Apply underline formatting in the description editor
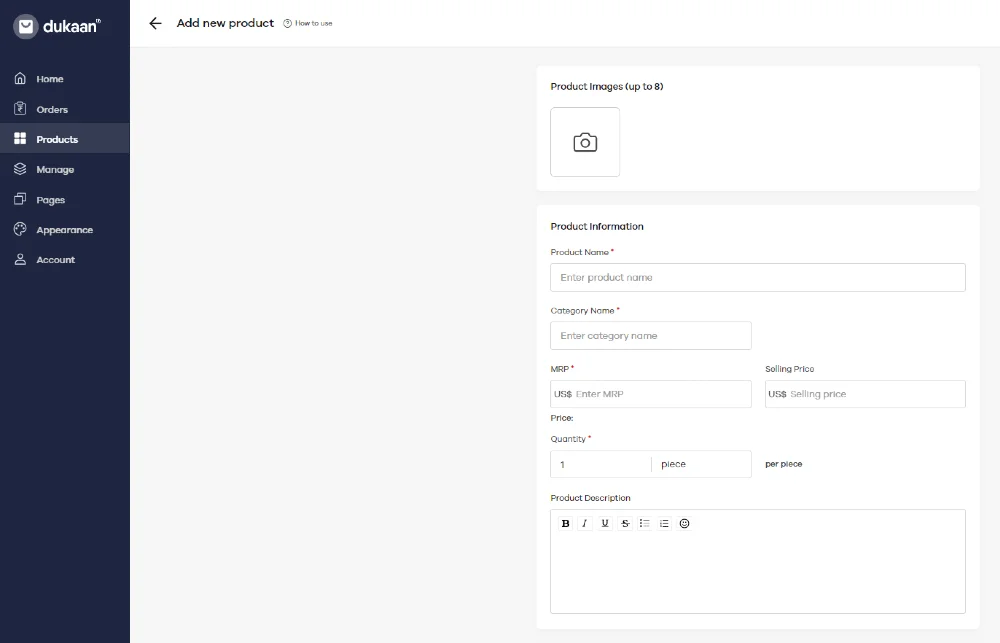Screen dimensions: 1000x643 coord(605,523)
